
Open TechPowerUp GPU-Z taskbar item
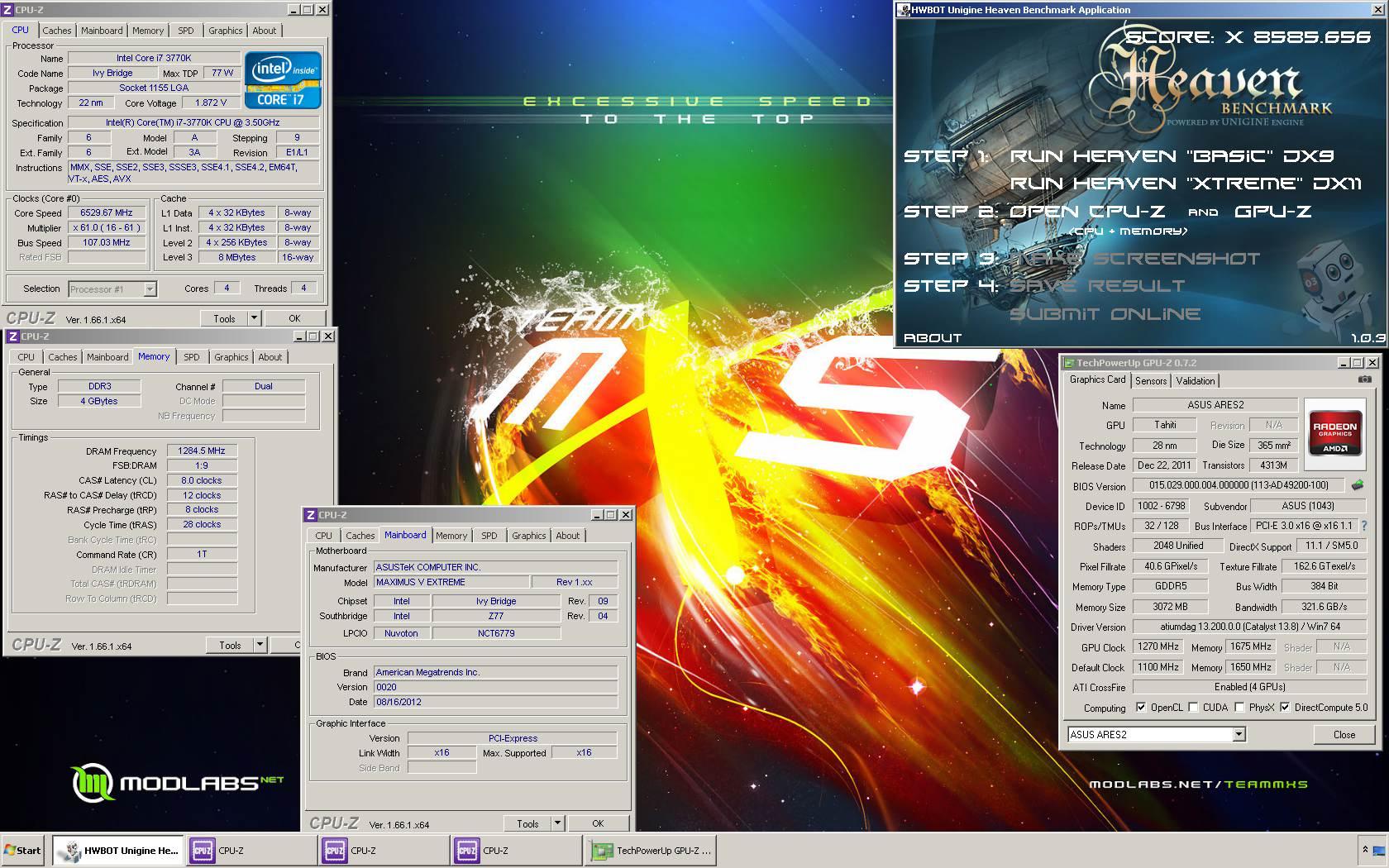652,850
